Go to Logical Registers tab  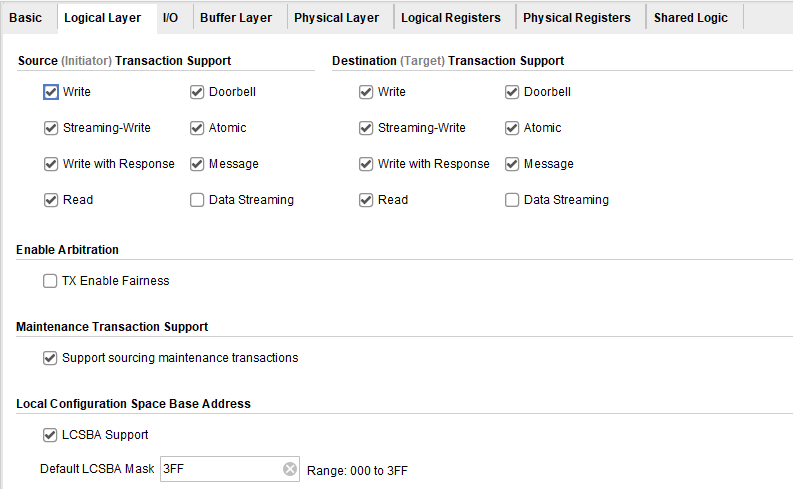(x=451, y=18)
